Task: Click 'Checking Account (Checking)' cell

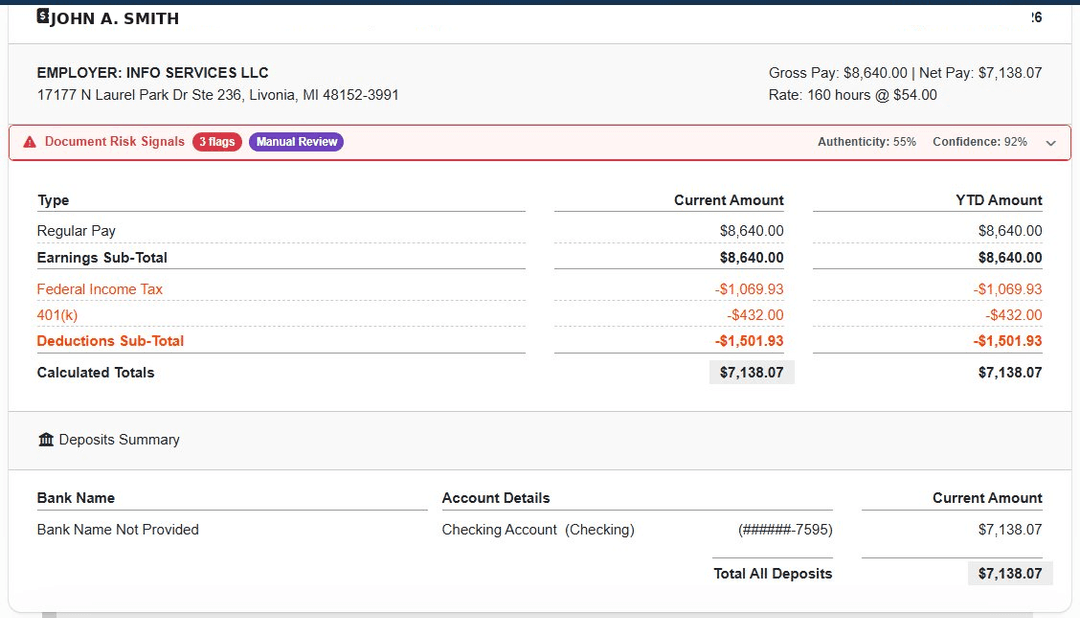Action: click(539, 530)
